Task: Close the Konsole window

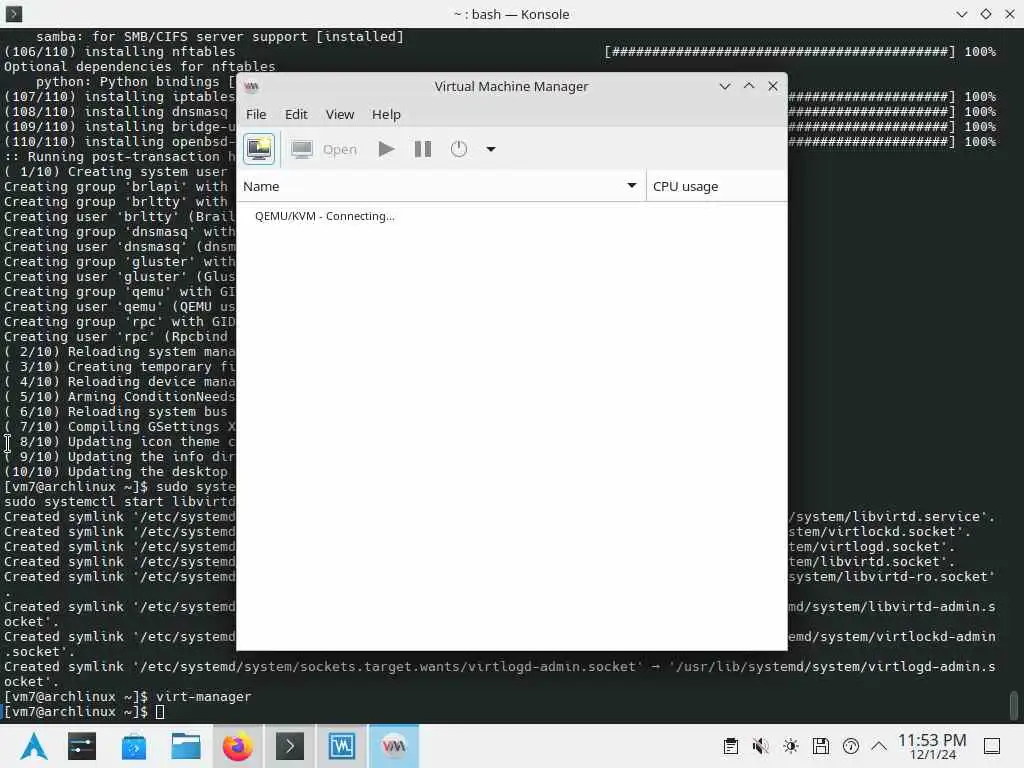Action: click(x=1010, y=14)
